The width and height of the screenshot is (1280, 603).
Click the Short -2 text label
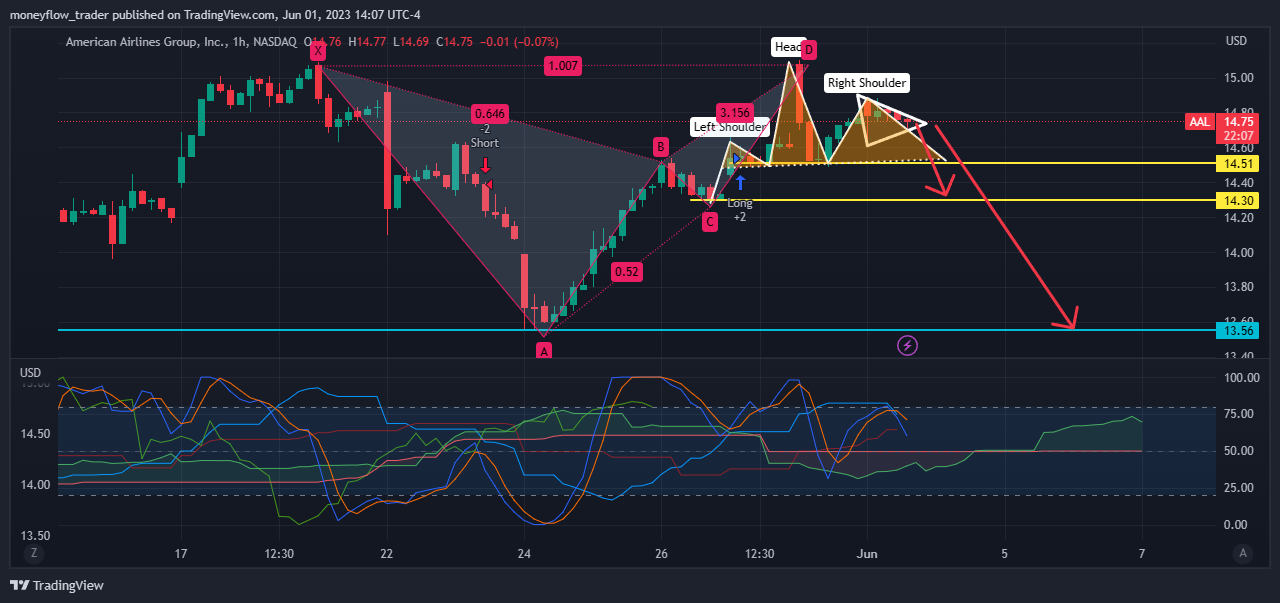(485, 136)
